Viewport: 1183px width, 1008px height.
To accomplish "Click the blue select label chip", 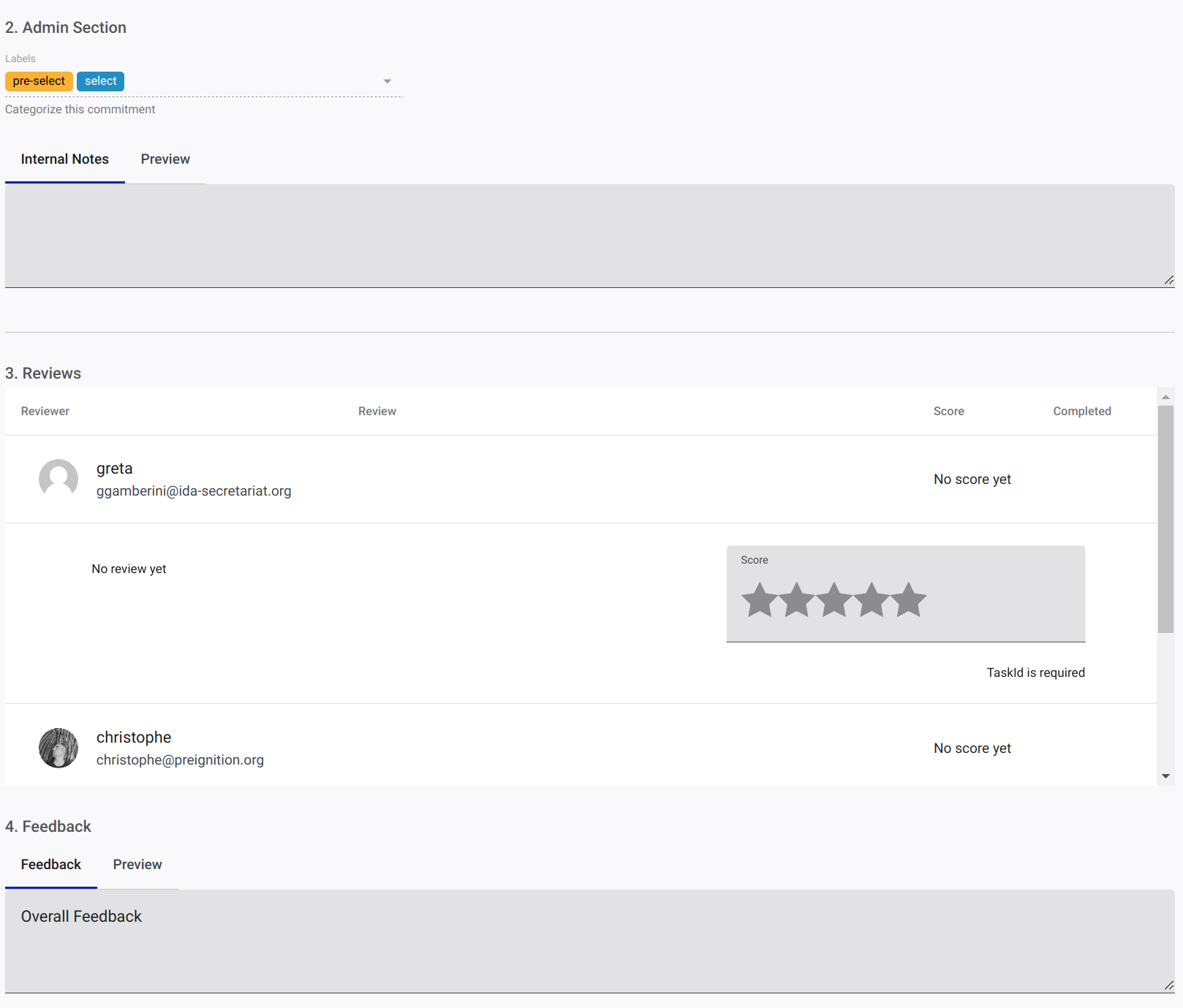I will tap(100, 81).
